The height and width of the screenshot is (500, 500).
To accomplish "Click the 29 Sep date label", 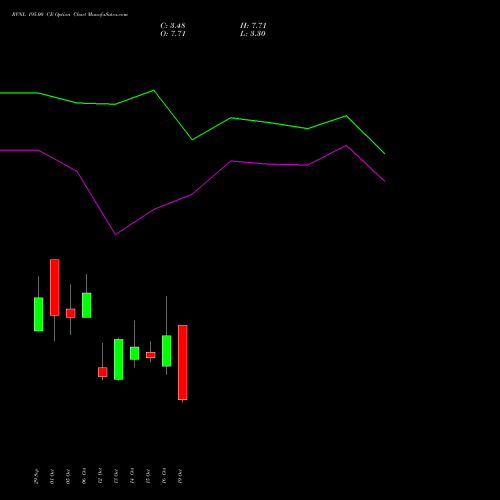I will [x=36, y=476].
